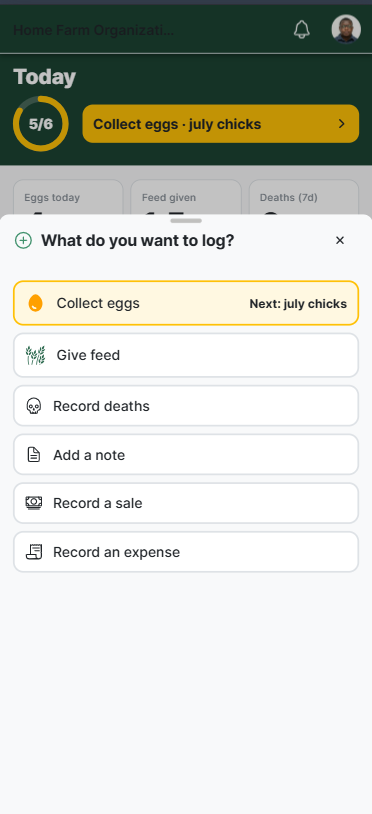
Task: Select the Give feed option
Action: [x=186, y=355]
